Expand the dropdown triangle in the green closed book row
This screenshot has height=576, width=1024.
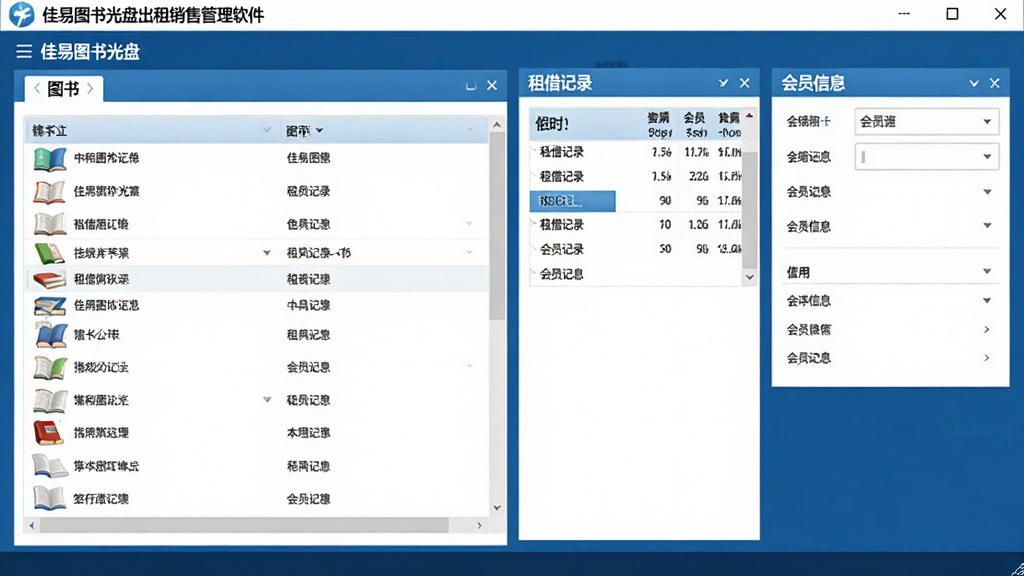(x=266, y=253)
